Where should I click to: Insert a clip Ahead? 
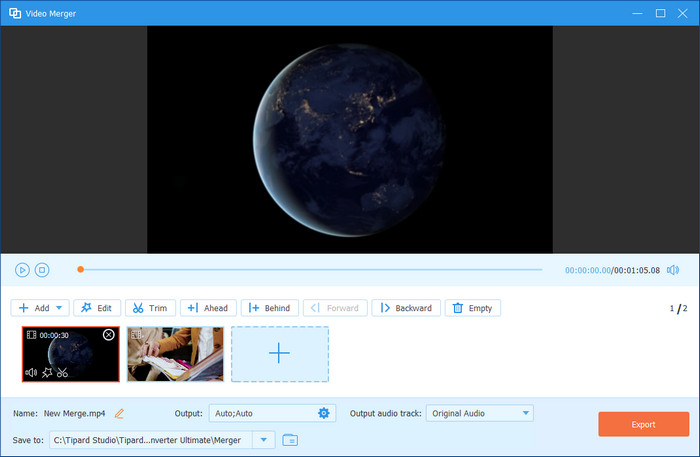coord(208,308)
